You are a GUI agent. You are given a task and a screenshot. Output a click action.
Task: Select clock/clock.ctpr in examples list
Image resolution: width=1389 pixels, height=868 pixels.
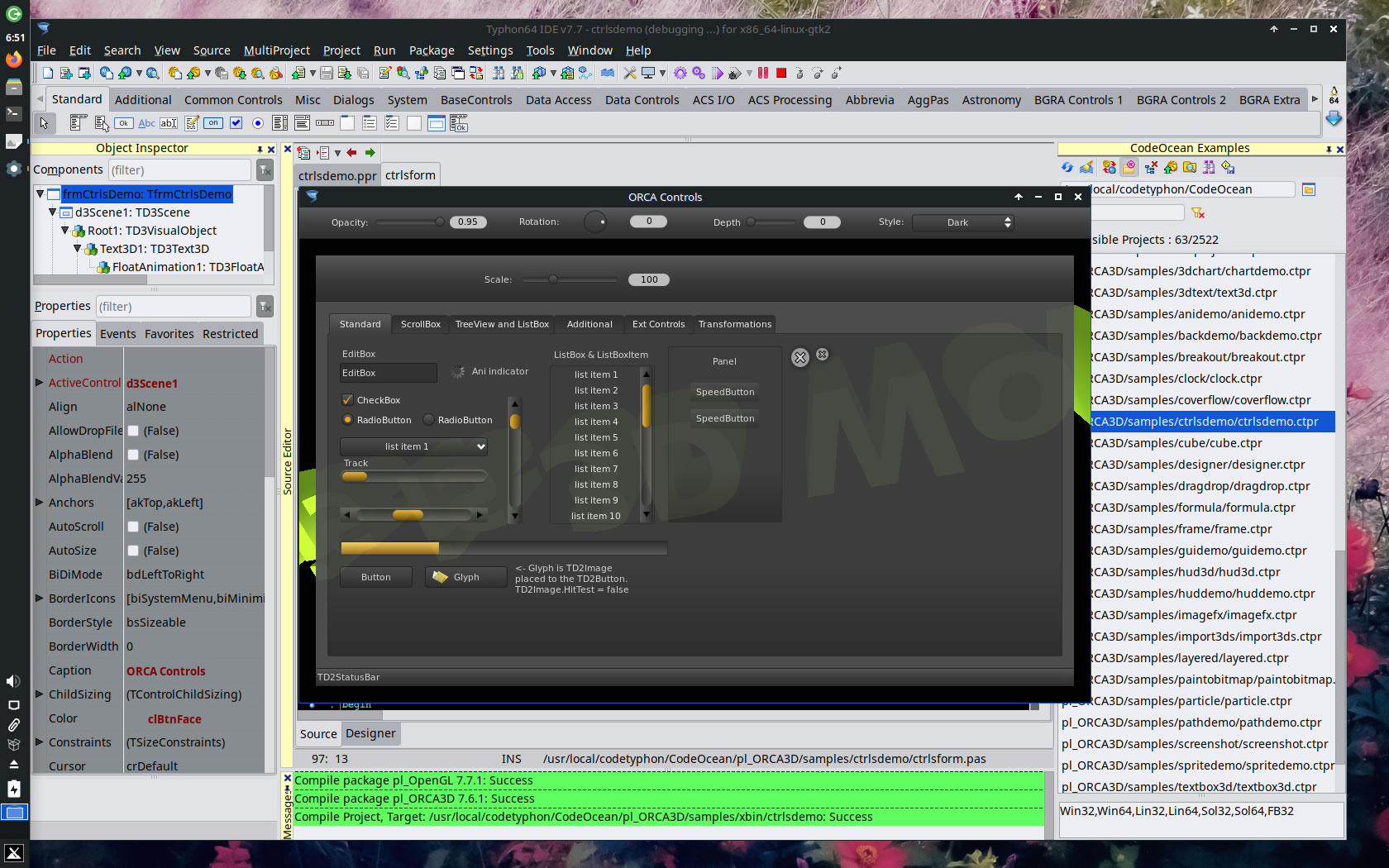coord(1213,379)
